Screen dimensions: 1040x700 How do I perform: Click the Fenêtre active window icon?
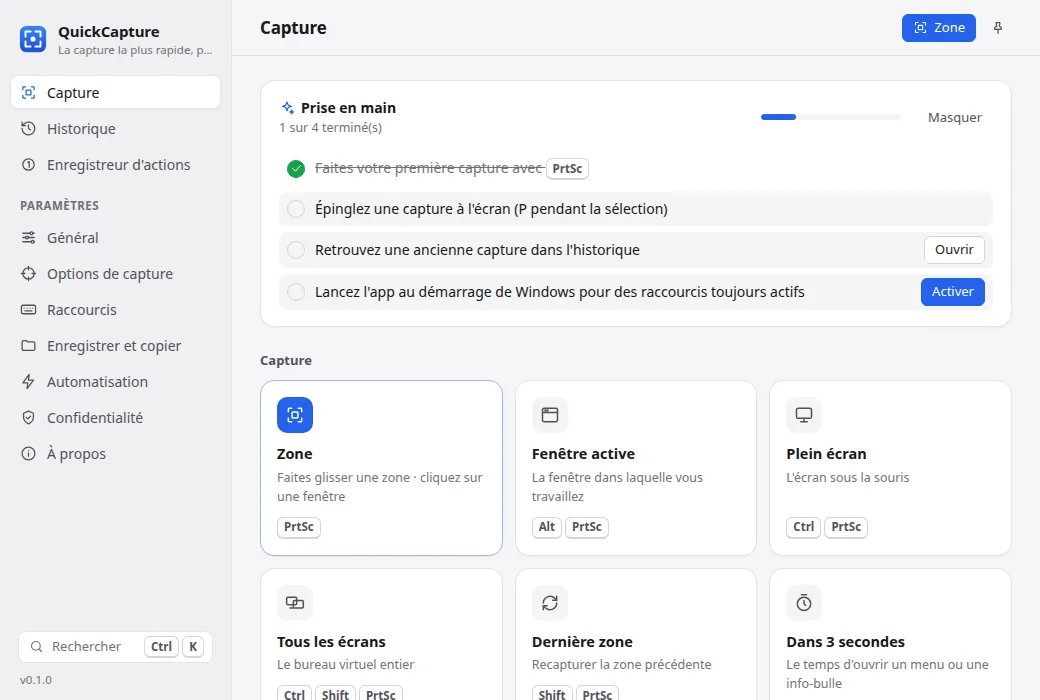click(550, 415)
